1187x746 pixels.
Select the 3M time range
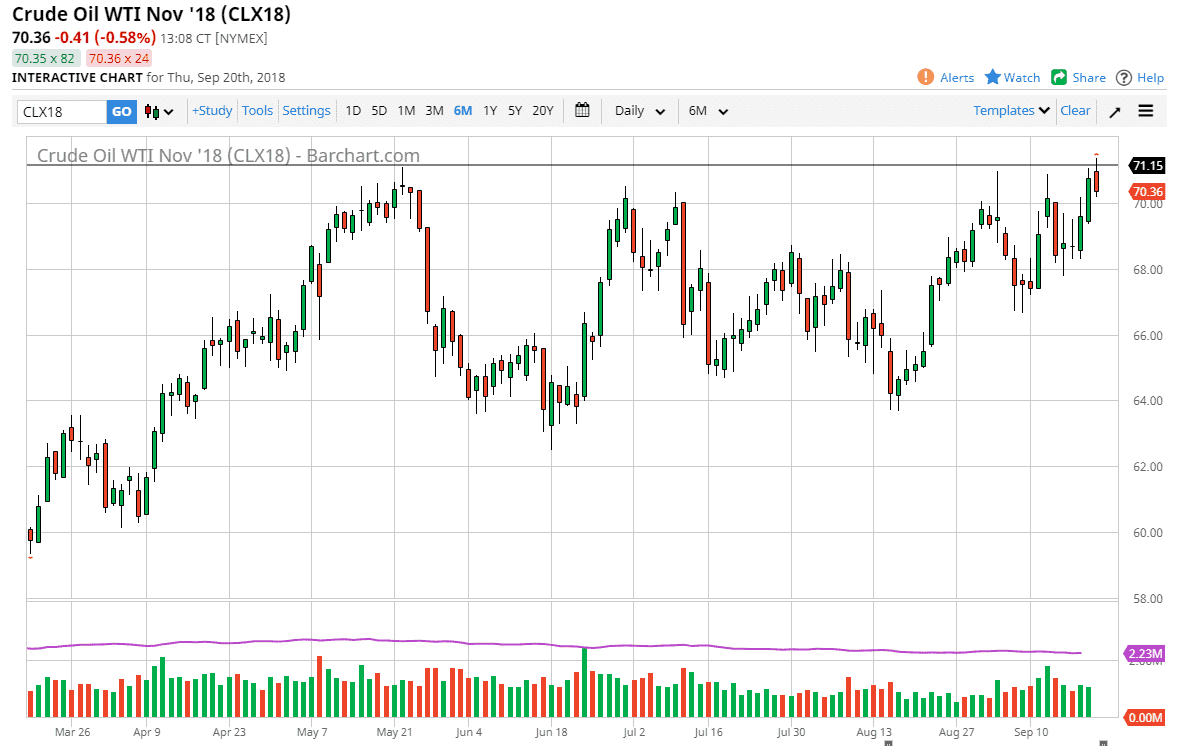[x=434, y=111]
